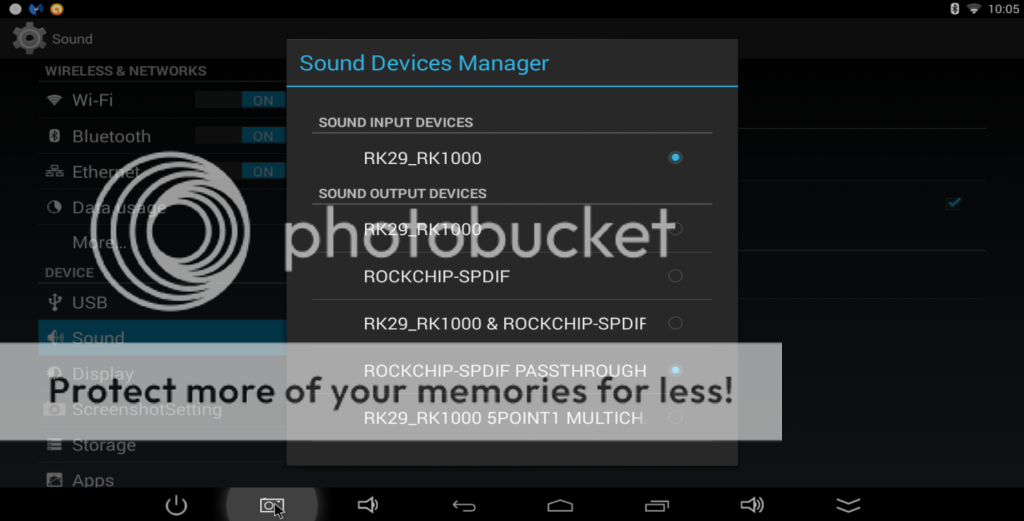Tap the power icon in navigation bar
Screen dimensions: 1024x521
(176, 505)
